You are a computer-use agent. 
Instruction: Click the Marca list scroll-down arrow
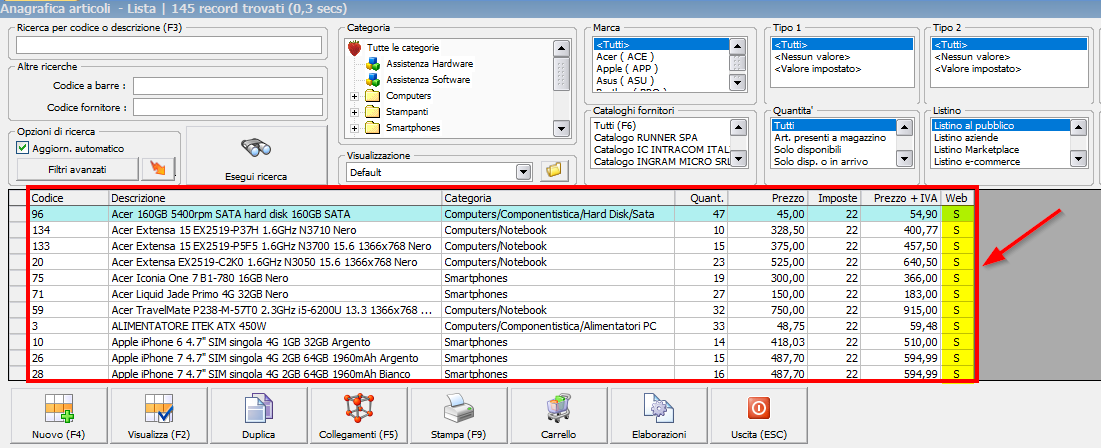(737, 81)
